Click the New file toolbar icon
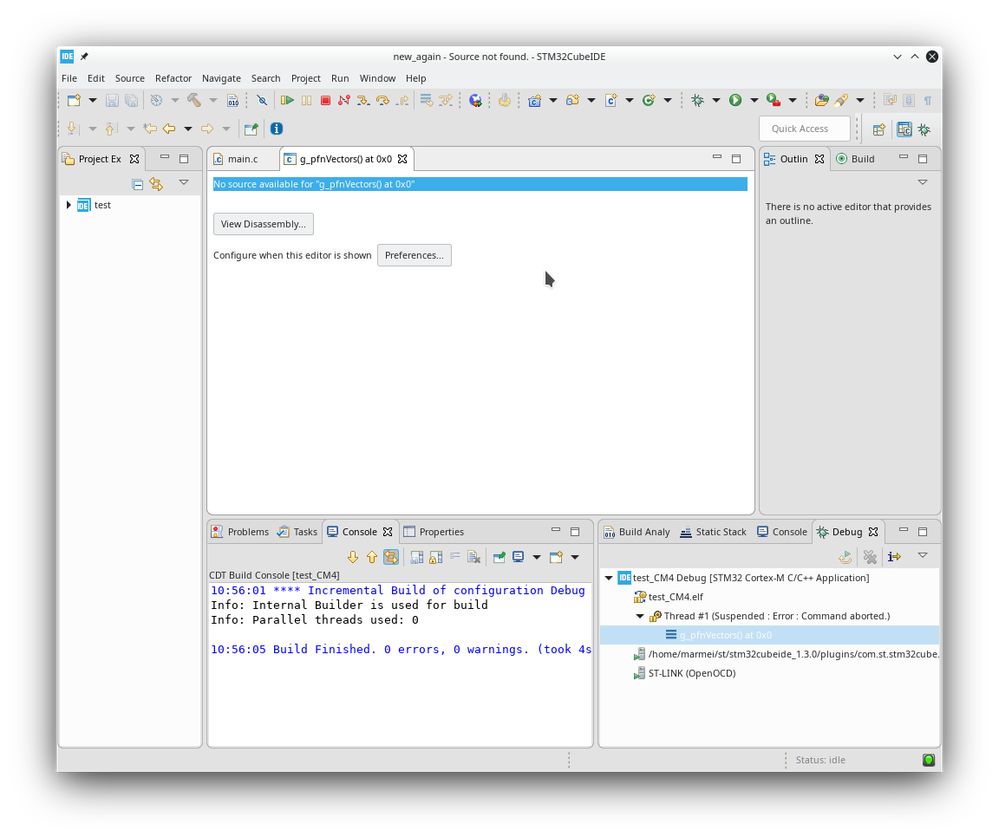999x839 pixels. (x=74, y=100)
